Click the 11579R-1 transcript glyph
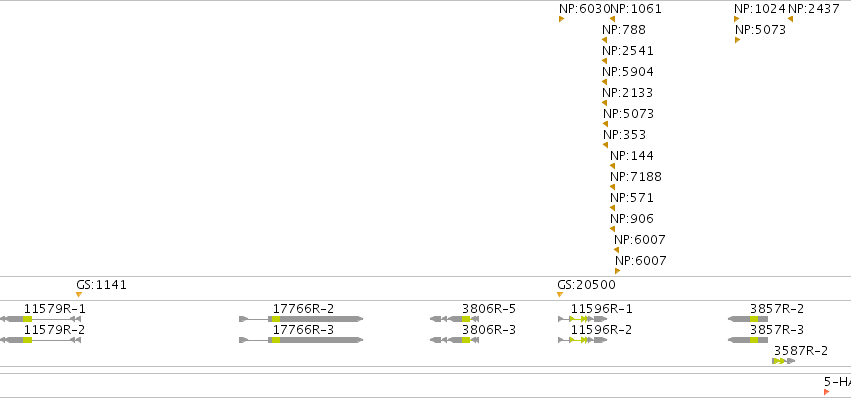Image resolution: width=851 pixels, height=398 pixels. pos(40,319)
